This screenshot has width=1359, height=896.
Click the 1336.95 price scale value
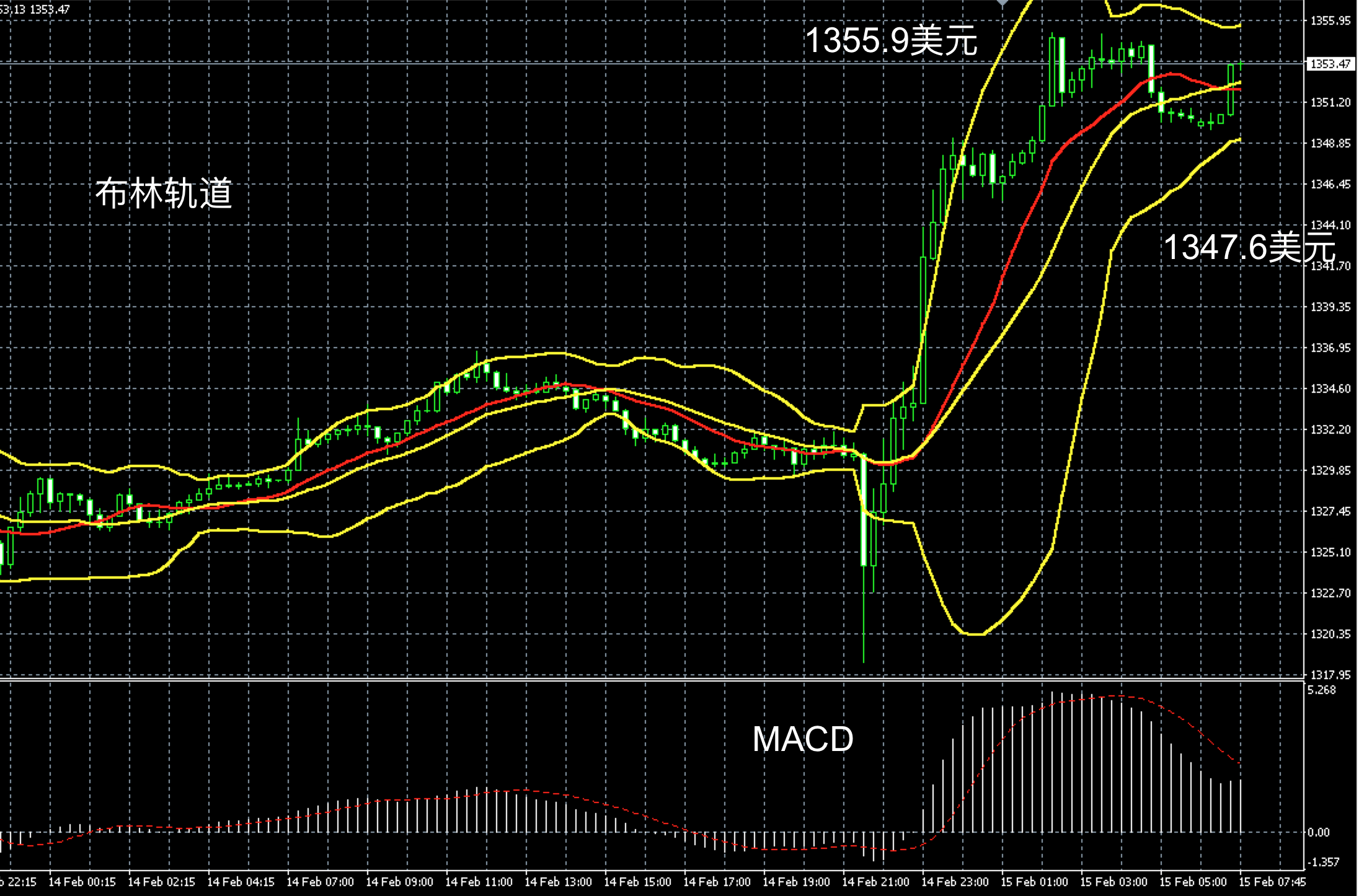[1330, 348]
